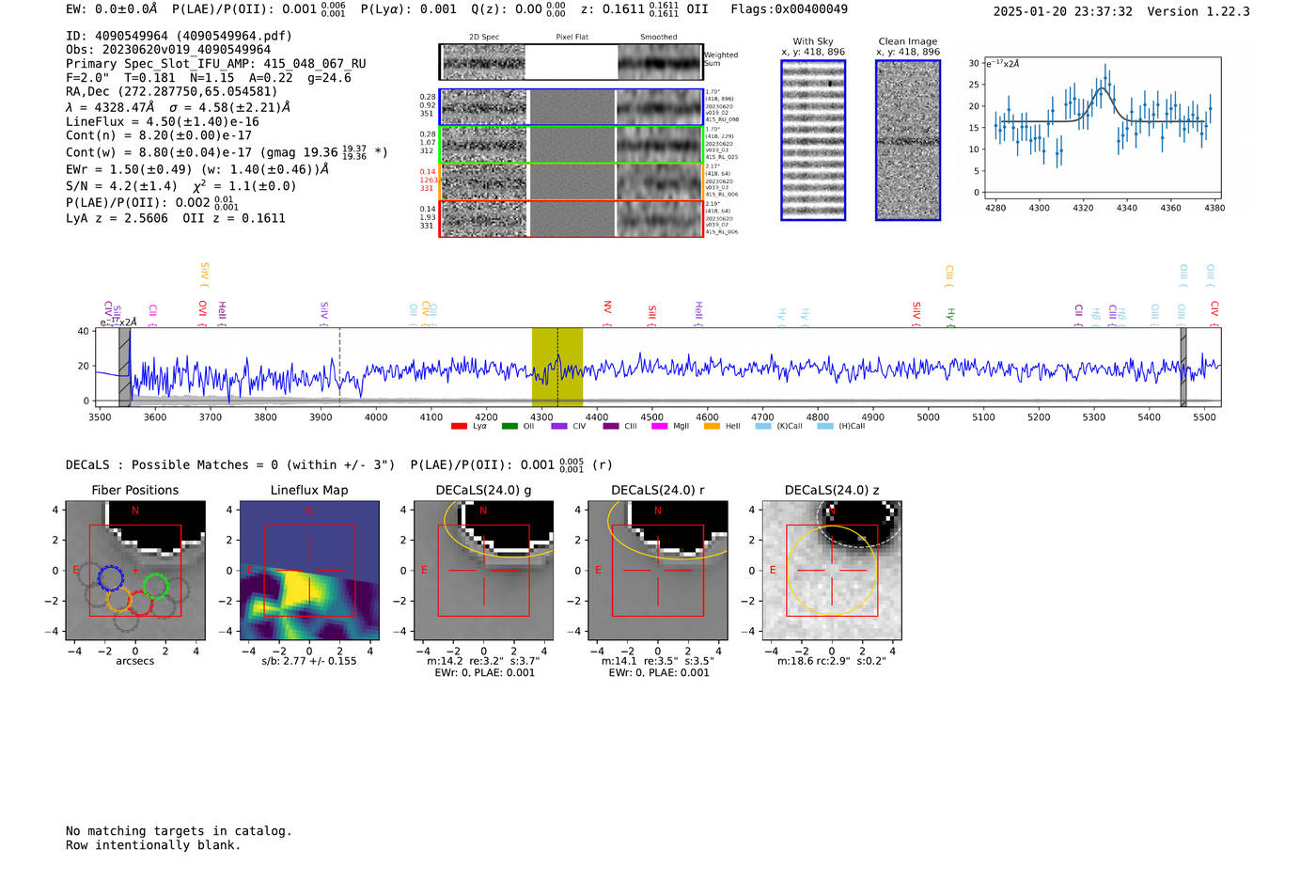The width and height of the screenshot is (1316, 896).
Task: Select the Lineflux Map panel
Action: click(x=309, y=571)
